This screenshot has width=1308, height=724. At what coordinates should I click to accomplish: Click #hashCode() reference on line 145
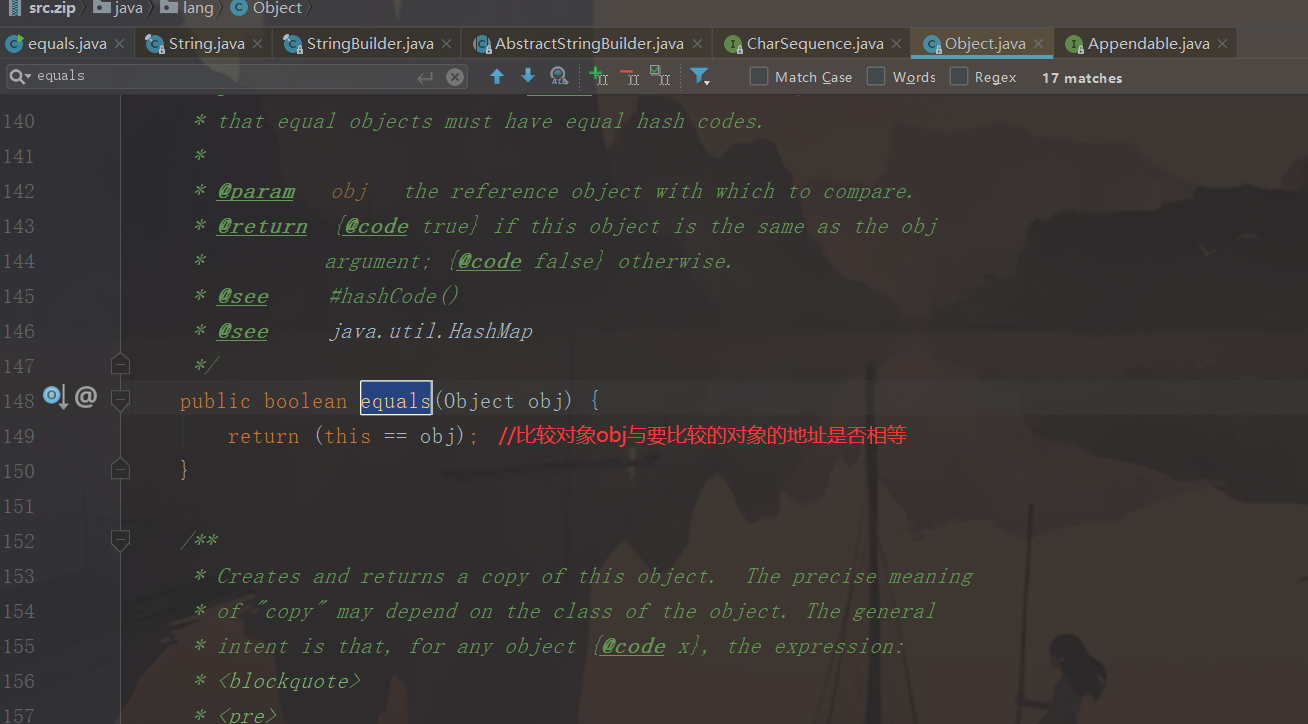[x=395, y=296]
